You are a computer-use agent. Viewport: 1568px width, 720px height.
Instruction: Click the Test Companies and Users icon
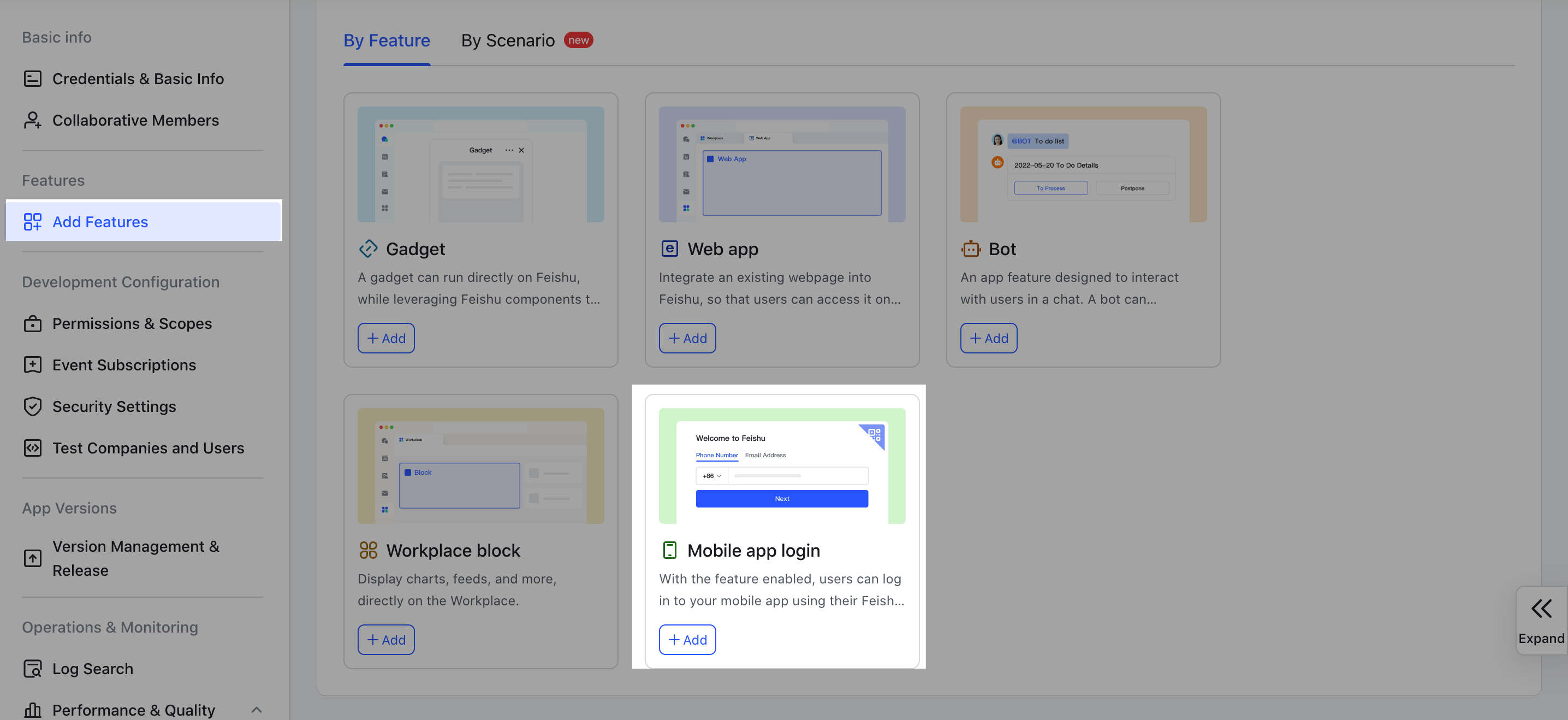tap(32, 448)
